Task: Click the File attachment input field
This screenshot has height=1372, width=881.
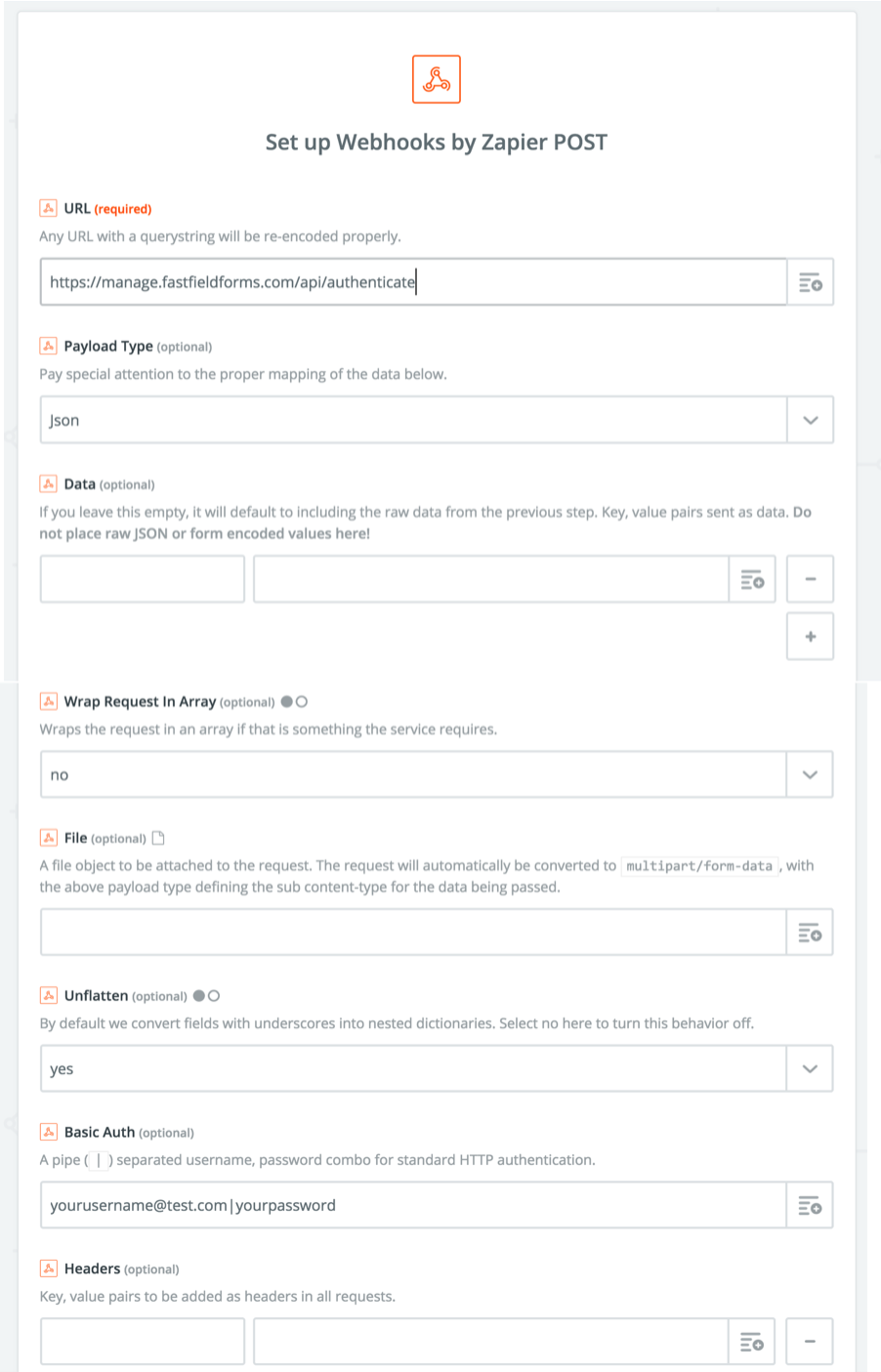Action: pos(412,934)
